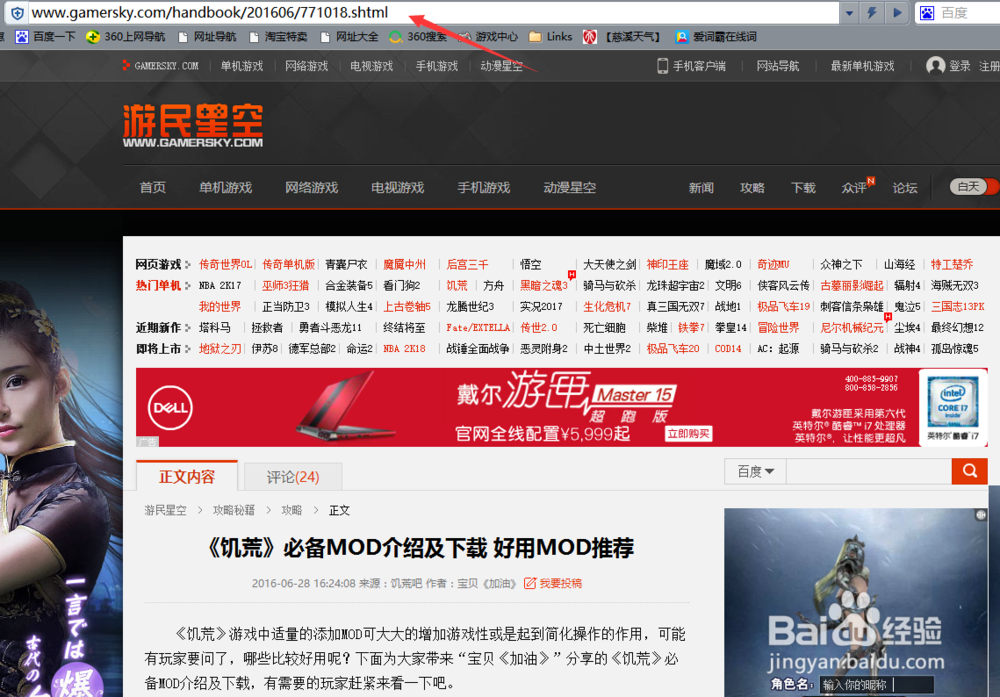Viewport: 1000px width, 697px height.
Task: Click the lightning bolt speed icon
Action: tap(872, 13)
